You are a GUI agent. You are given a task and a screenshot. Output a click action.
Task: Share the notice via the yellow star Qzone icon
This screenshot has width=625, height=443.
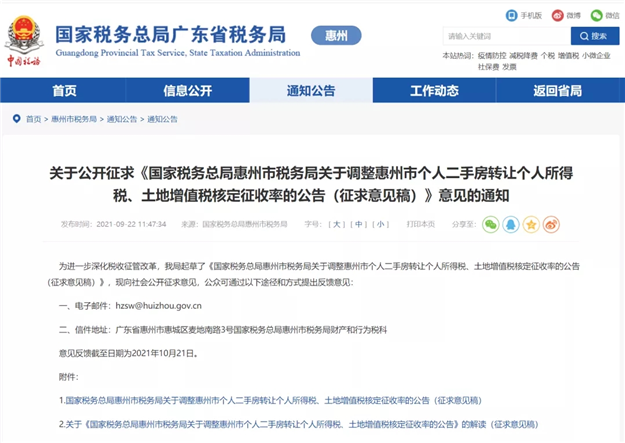(x=531, y=224)
